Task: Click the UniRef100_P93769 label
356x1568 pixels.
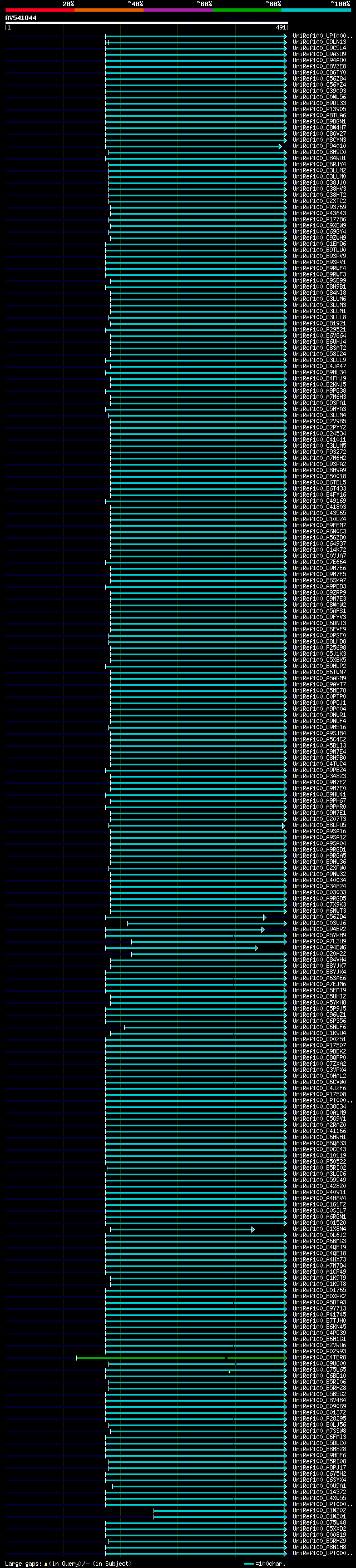Action: coord(319,207)
